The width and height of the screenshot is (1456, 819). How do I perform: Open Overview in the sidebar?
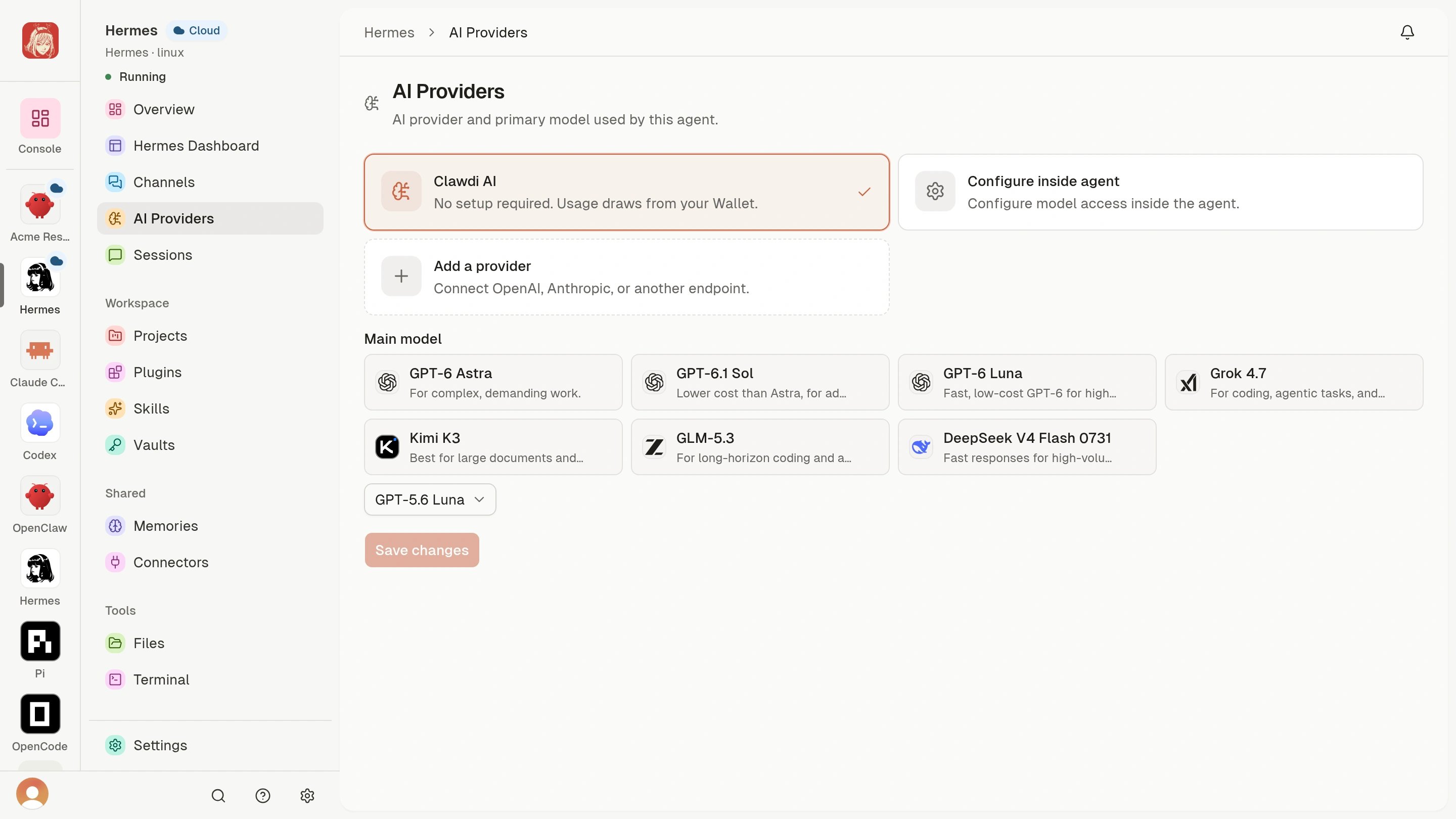click(210, 110)
